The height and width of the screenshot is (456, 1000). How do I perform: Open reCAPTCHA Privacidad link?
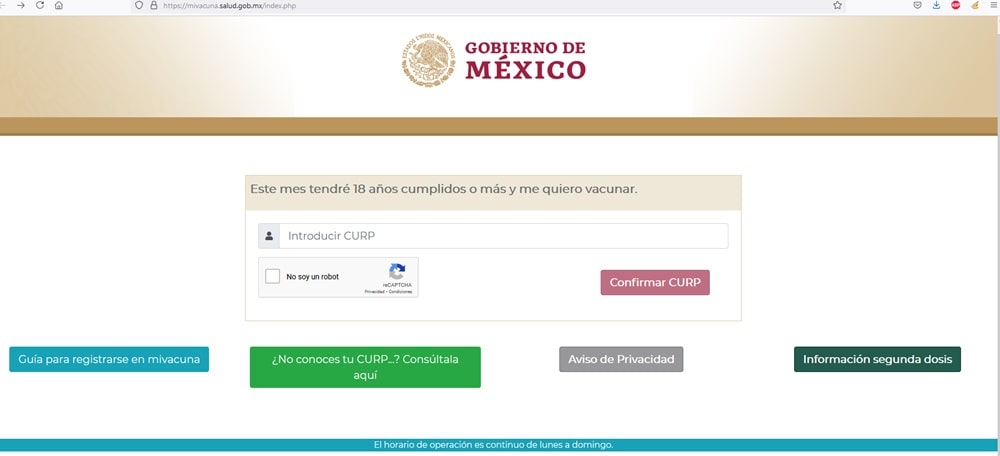[x=375, y=292]
